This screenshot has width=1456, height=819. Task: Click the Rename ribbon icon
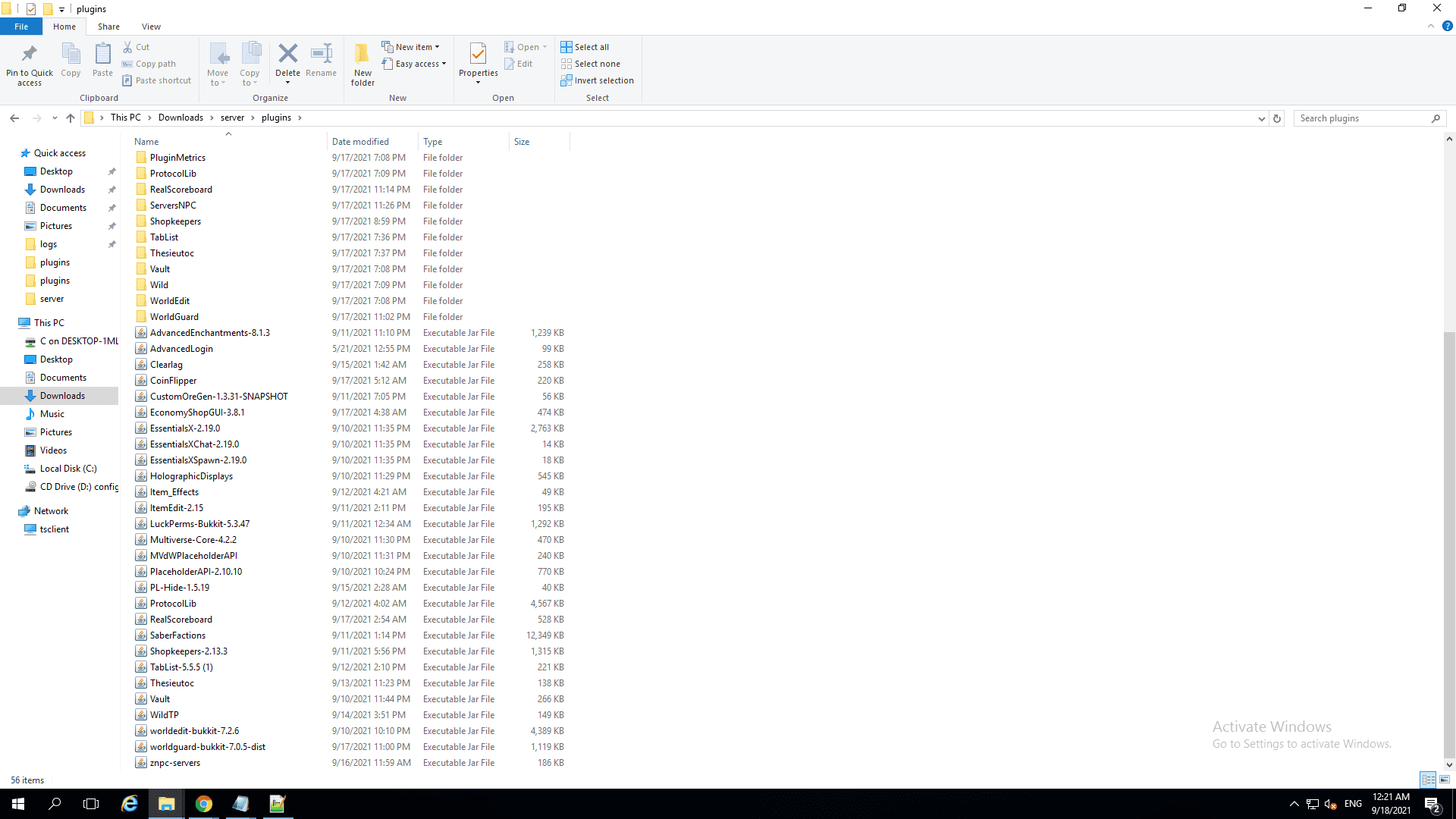click(x=321, y=55)
